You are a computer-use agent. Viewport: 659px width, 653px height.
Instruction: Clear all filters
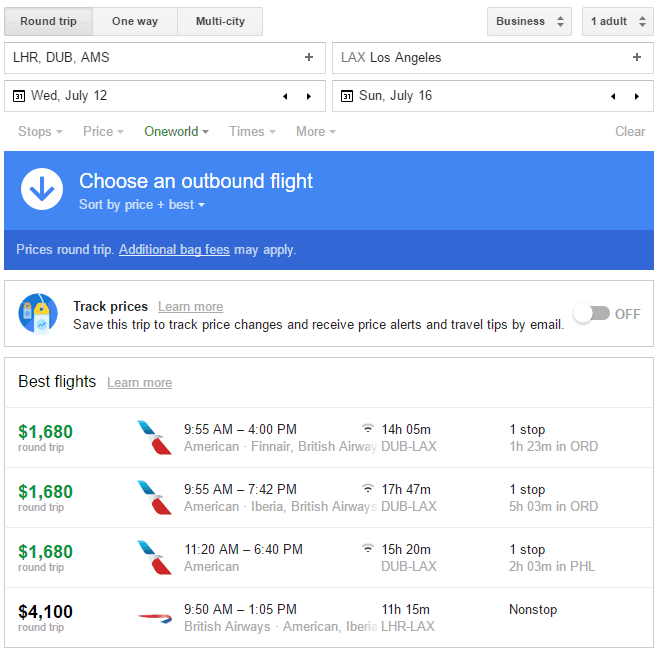(x=630, y=132)
